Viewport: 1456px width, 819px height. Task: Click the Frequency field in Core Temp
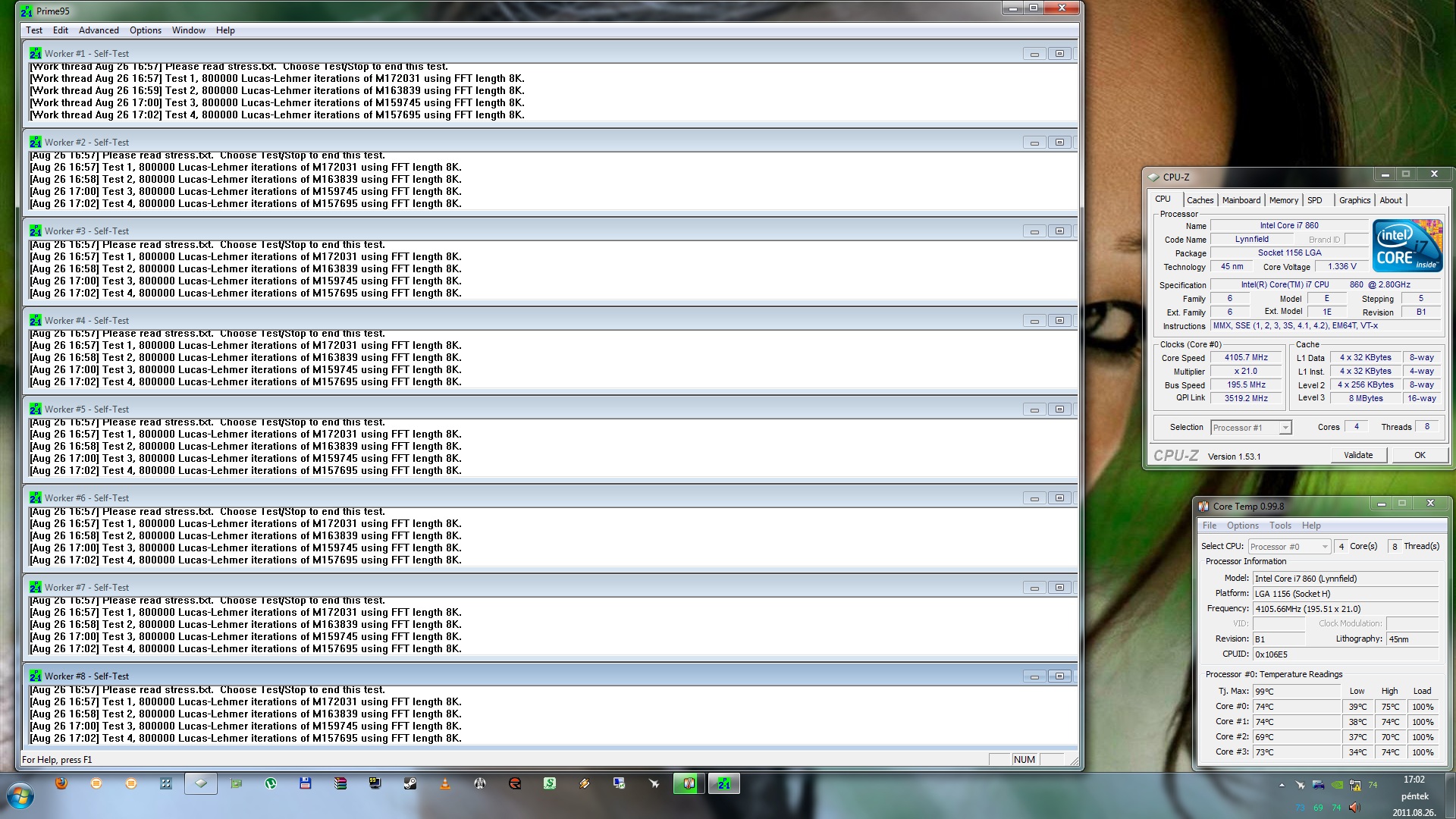[1345, 609]
